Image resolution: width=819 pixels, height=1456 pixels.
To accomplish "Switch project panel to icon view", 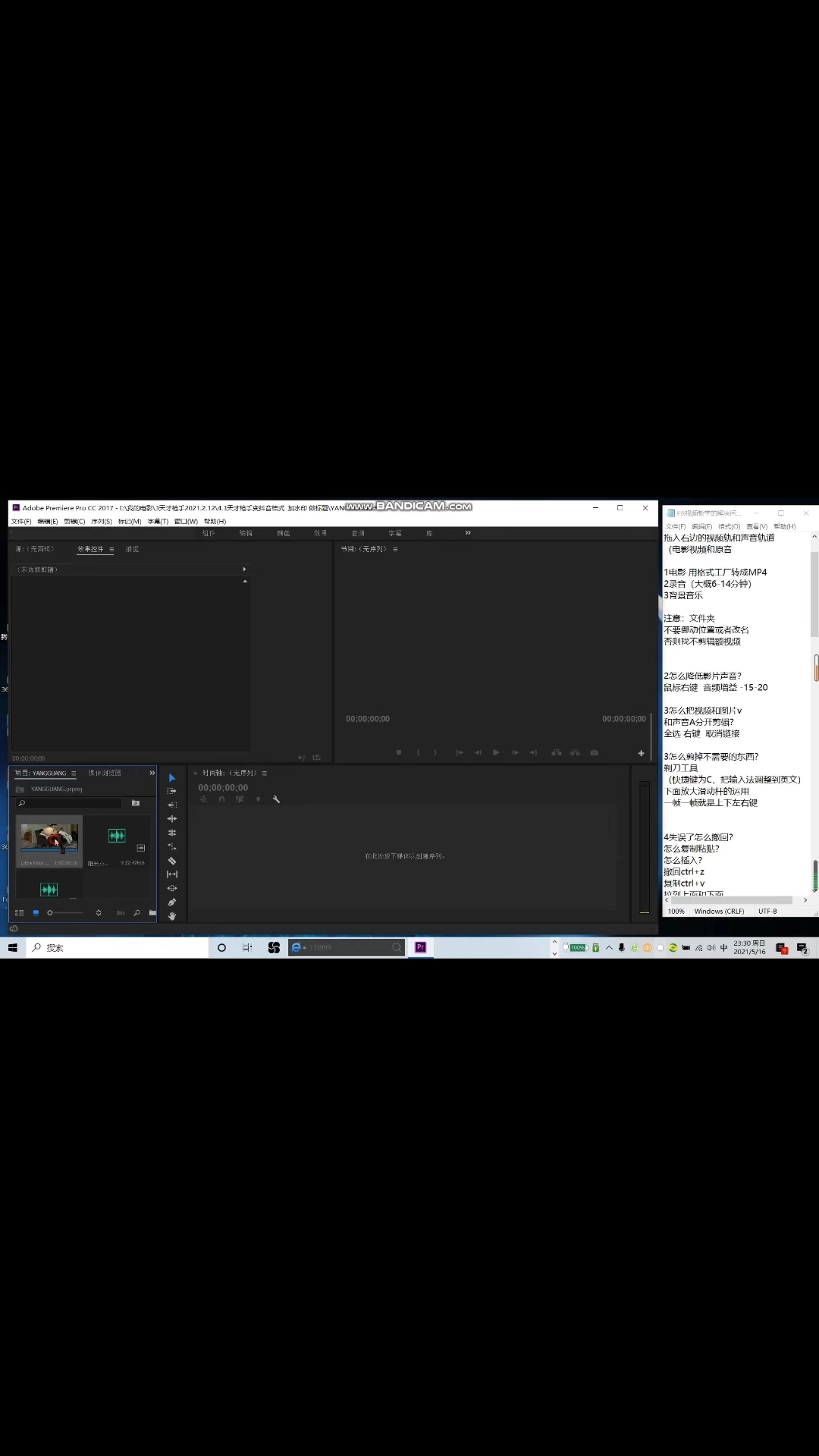I will (36, 913).
